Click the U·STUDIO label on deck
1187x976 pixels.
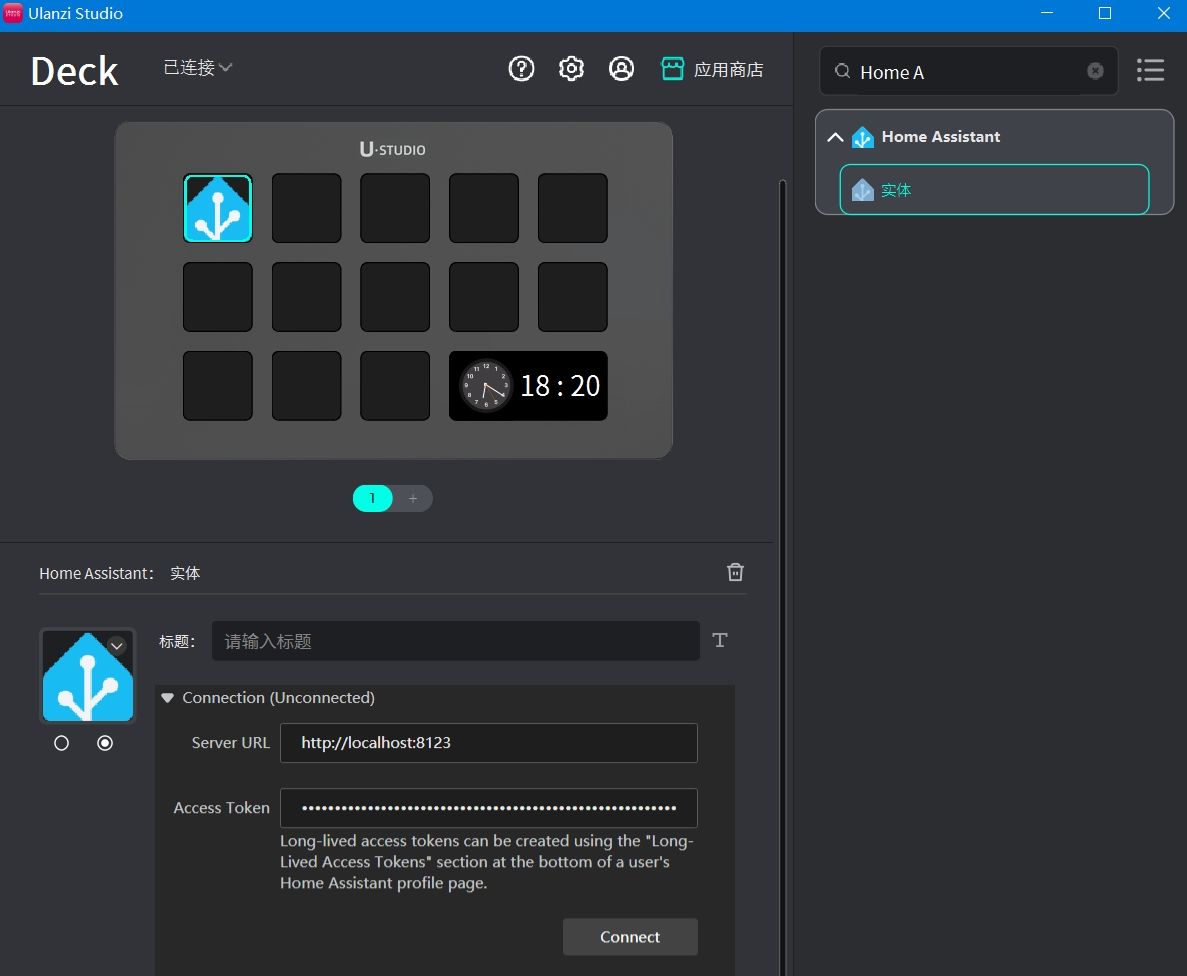pyautogui.click(x=392, y=149)
